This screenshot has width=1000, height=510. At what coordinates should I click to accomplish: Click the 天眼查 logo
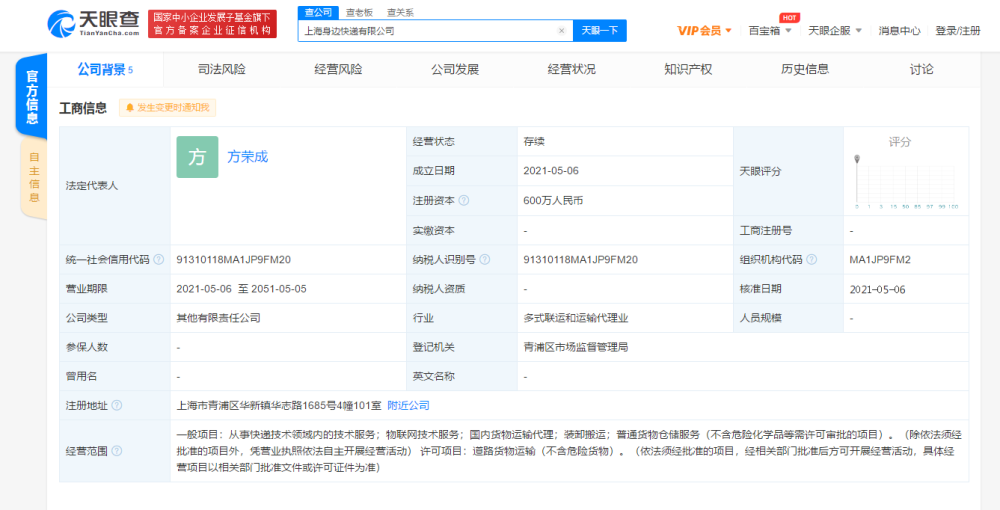point(93,24)
